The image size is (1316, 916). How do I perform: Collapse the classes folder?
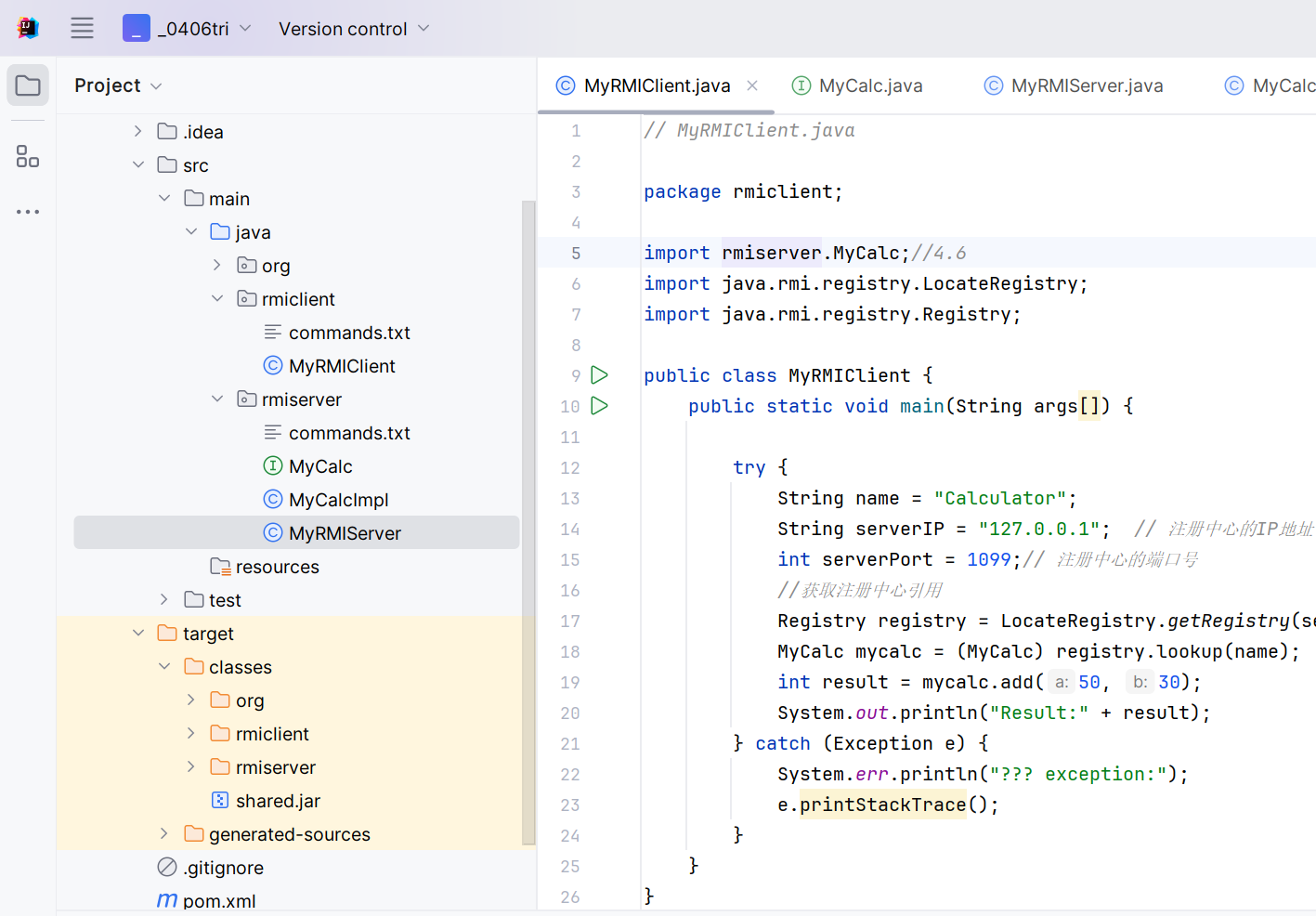pyautogui.click(x=163, y=666)
